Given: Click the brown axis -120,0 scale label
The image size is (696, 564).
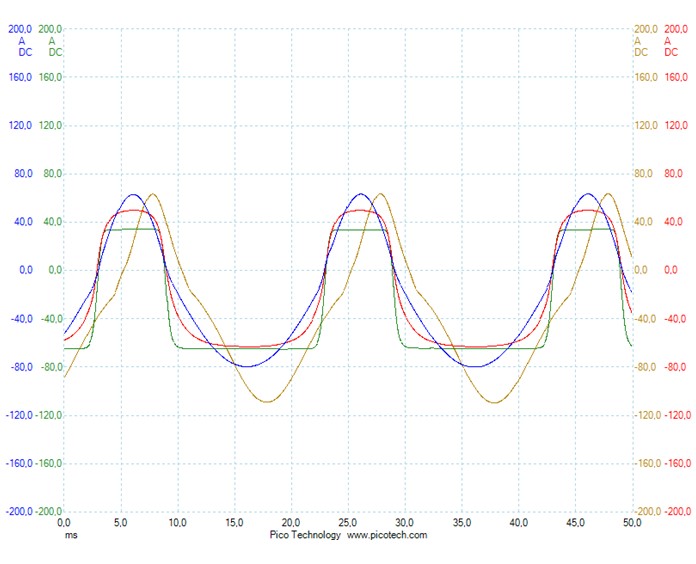Looking at the screenshot, I should tap(647, 415).
